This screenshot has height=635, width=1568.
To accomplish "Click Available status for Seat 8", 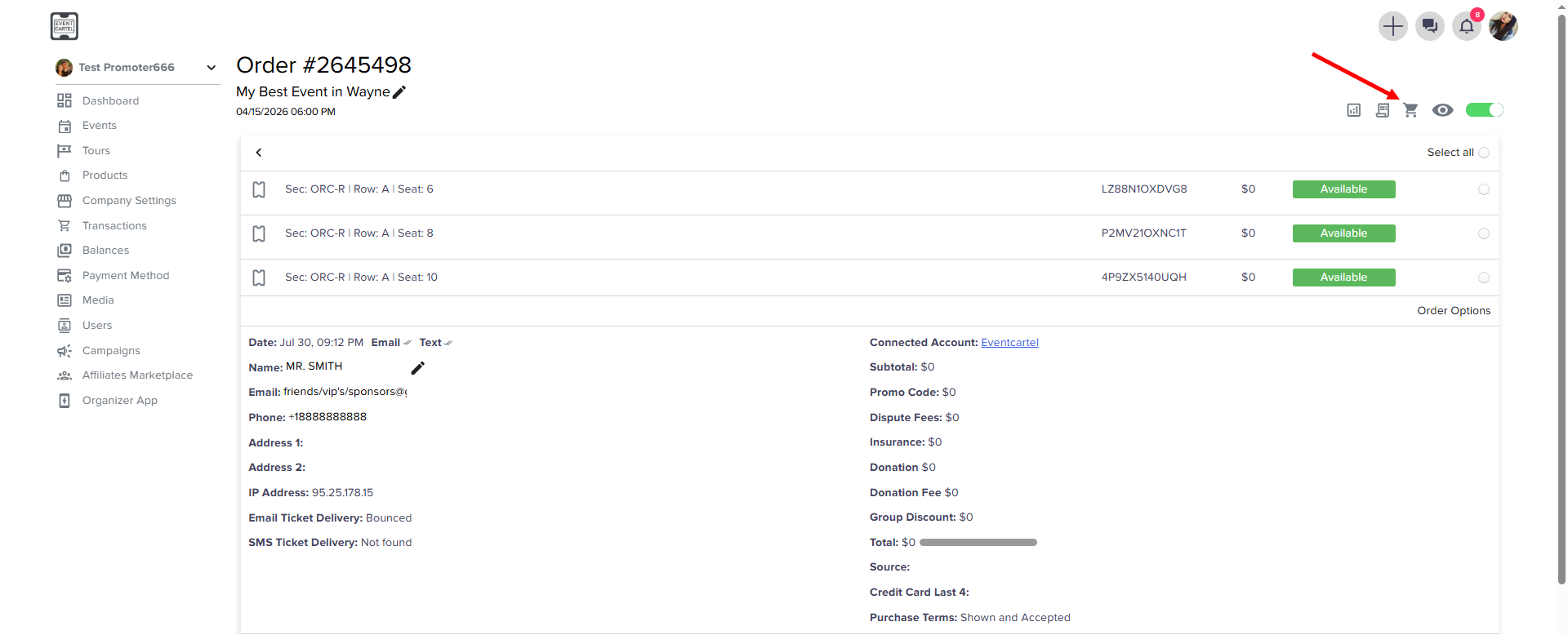I will click(x=1344, y=233).
